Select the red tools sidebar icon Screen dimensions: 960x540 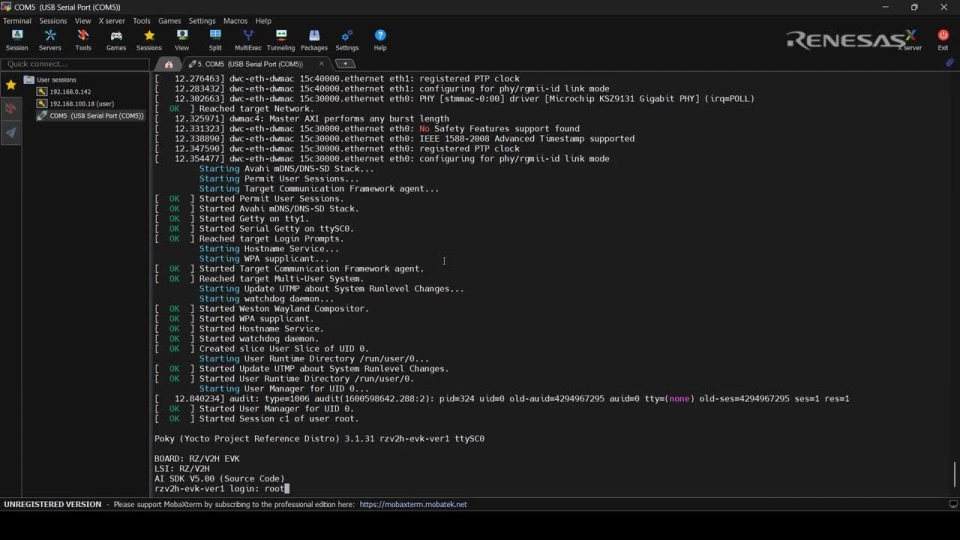[11, 109]
